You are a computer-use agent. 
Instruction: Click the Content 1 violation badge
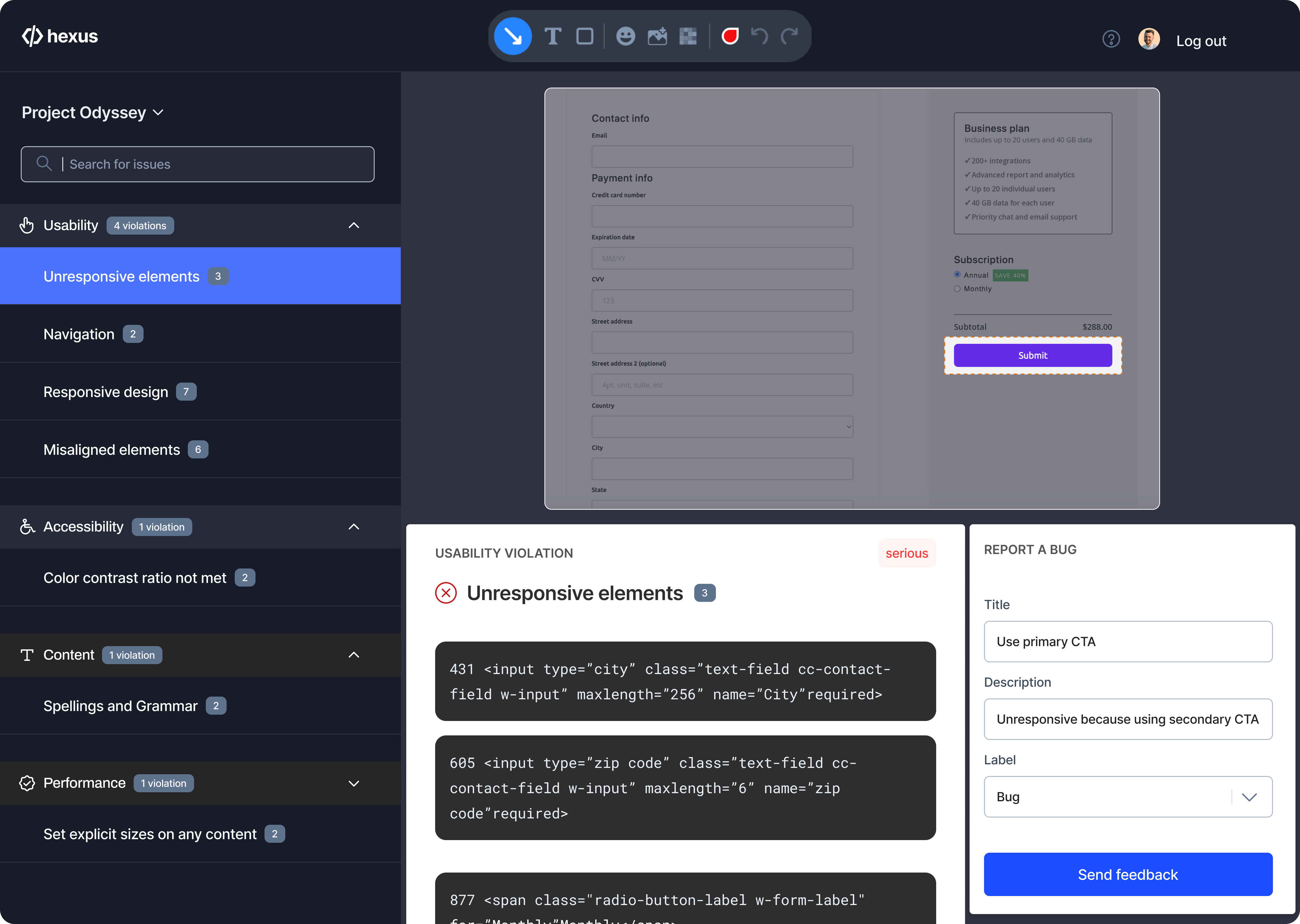click(x=132, y=655)
